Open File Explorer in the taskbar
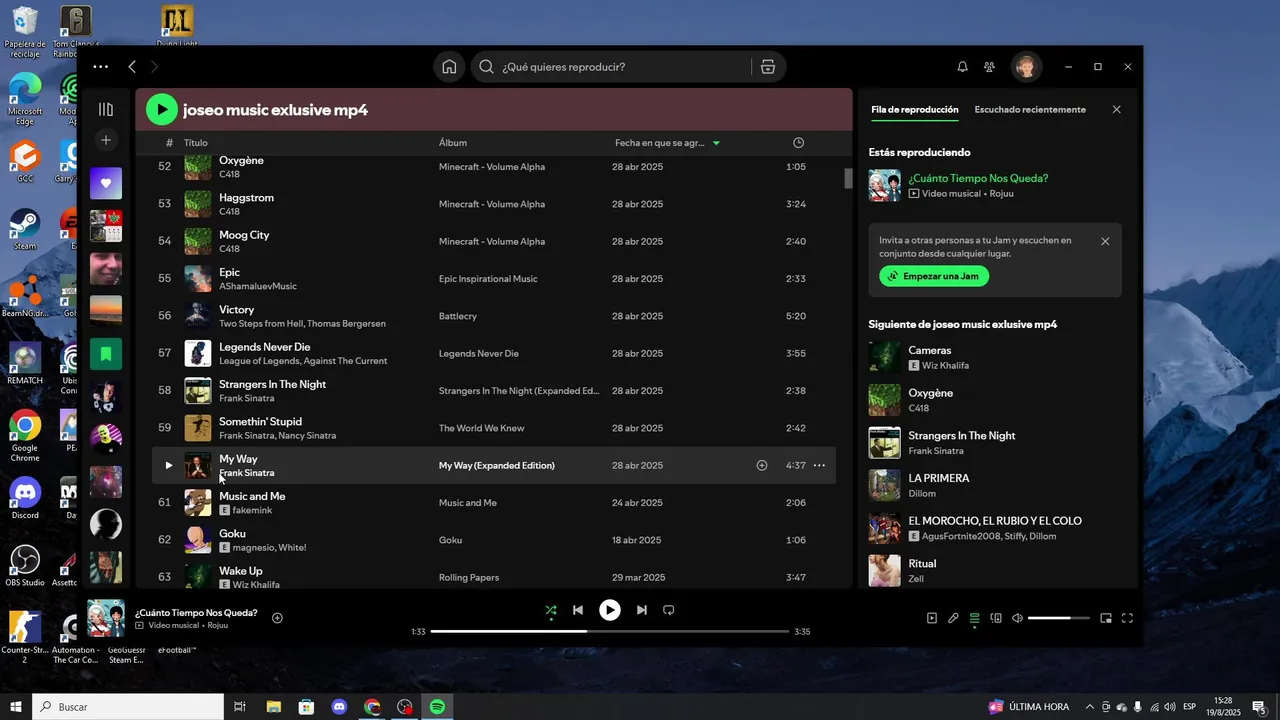The height and width of the screenshot is (720, 1280). point(273,707)
